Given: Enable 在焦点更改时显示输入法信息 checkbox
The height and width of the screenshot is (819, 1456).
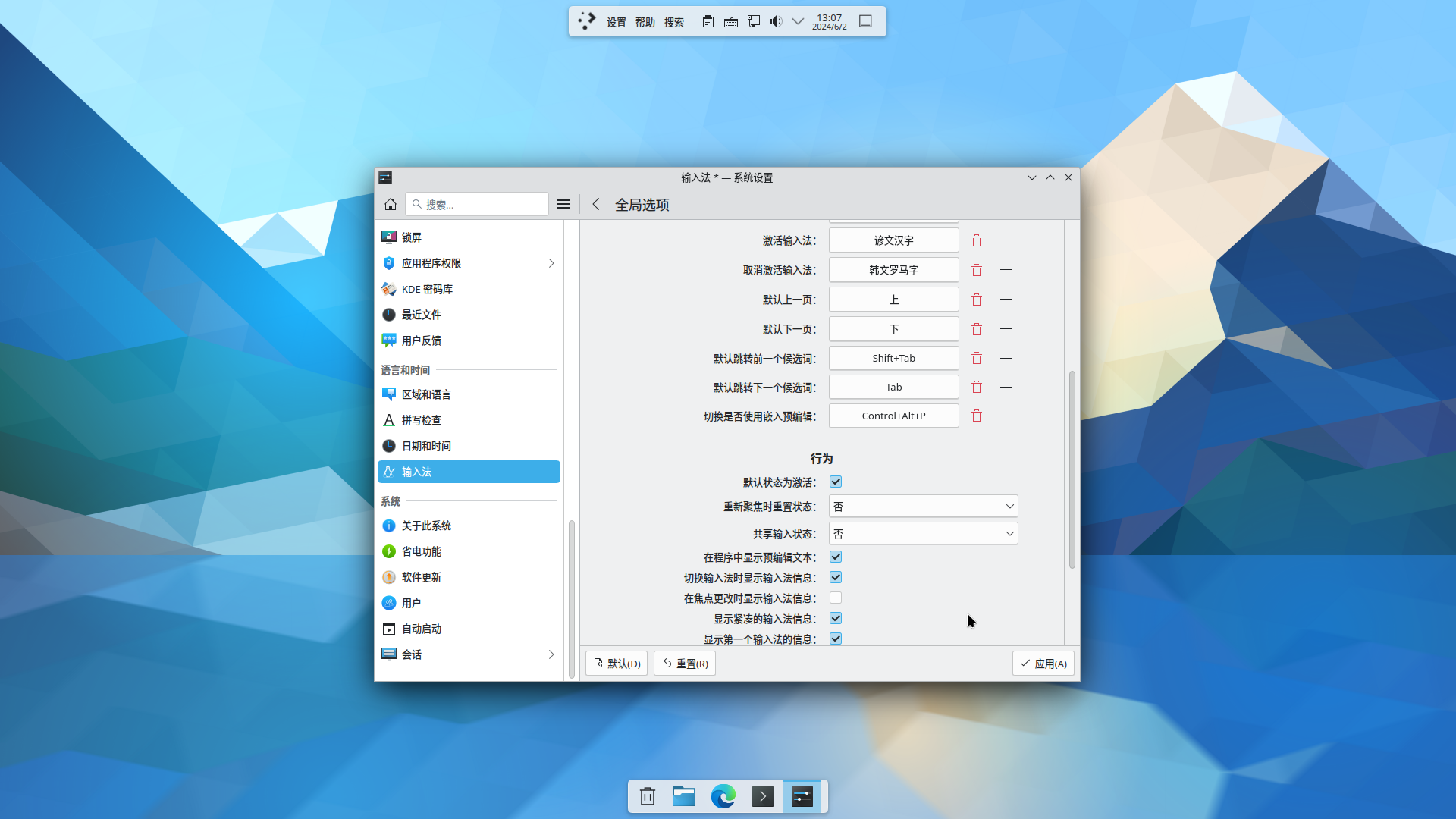Looking at the screenshot, I should click(836, 598).
